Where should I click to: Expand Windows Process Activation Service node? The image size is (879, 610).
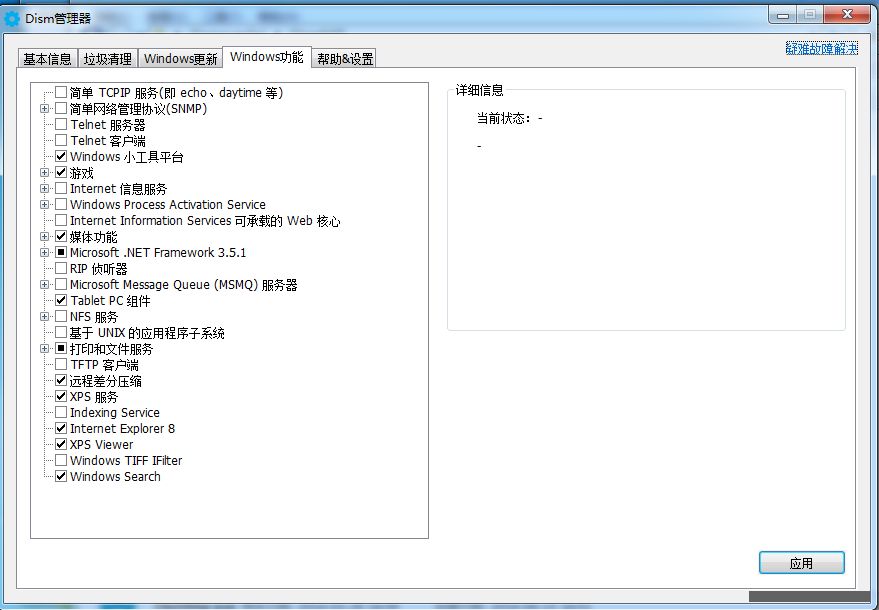44,204
